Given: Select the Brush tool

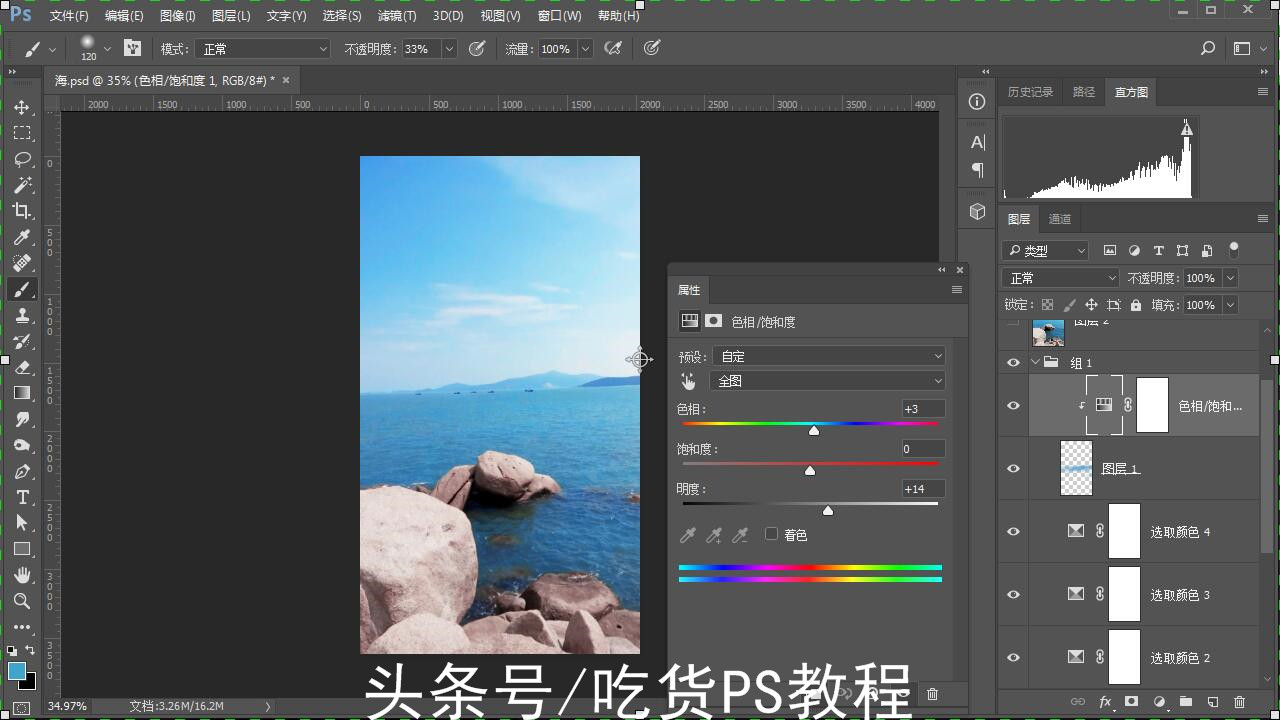Looking at the screenshot, I should (x=22, y=289).
